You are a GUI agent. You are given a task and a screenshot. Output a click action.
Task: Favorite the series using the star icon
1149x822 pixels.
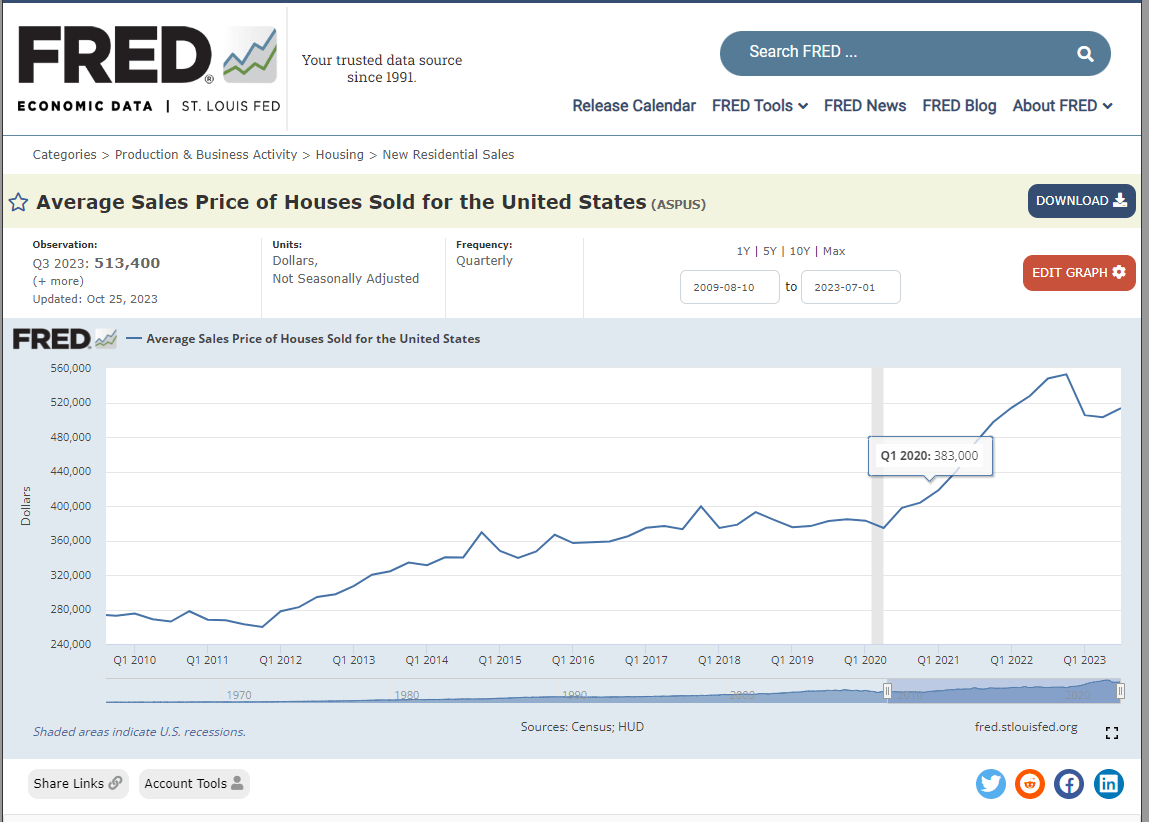click(18, 202)
